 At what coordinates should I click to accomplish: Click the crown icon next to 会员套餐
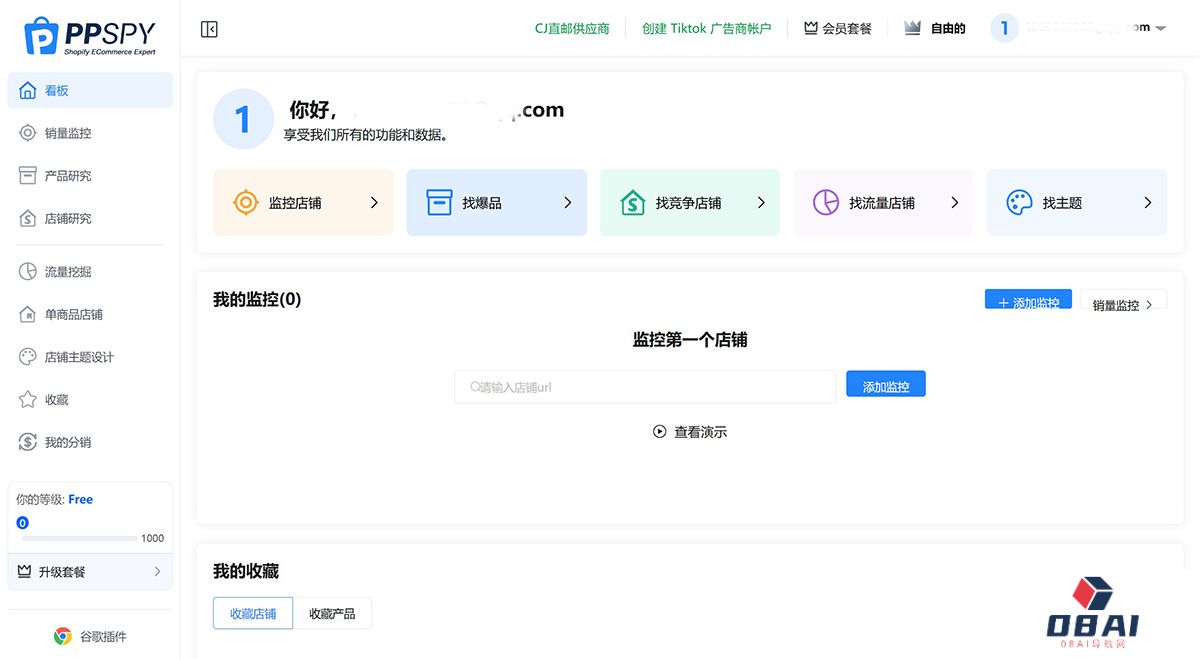(811, 28)
